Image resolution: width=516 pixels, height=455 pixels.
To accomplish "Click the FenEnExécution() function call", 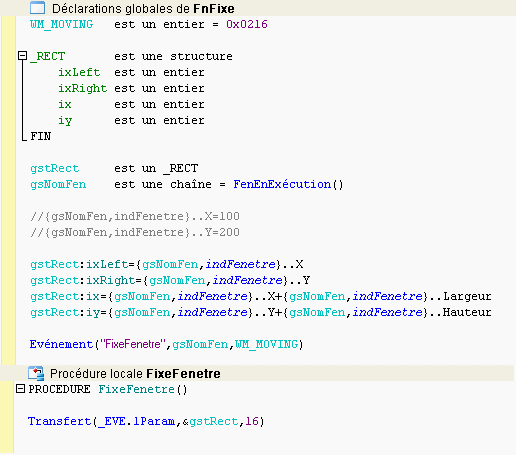I will [x=288, y=184].
